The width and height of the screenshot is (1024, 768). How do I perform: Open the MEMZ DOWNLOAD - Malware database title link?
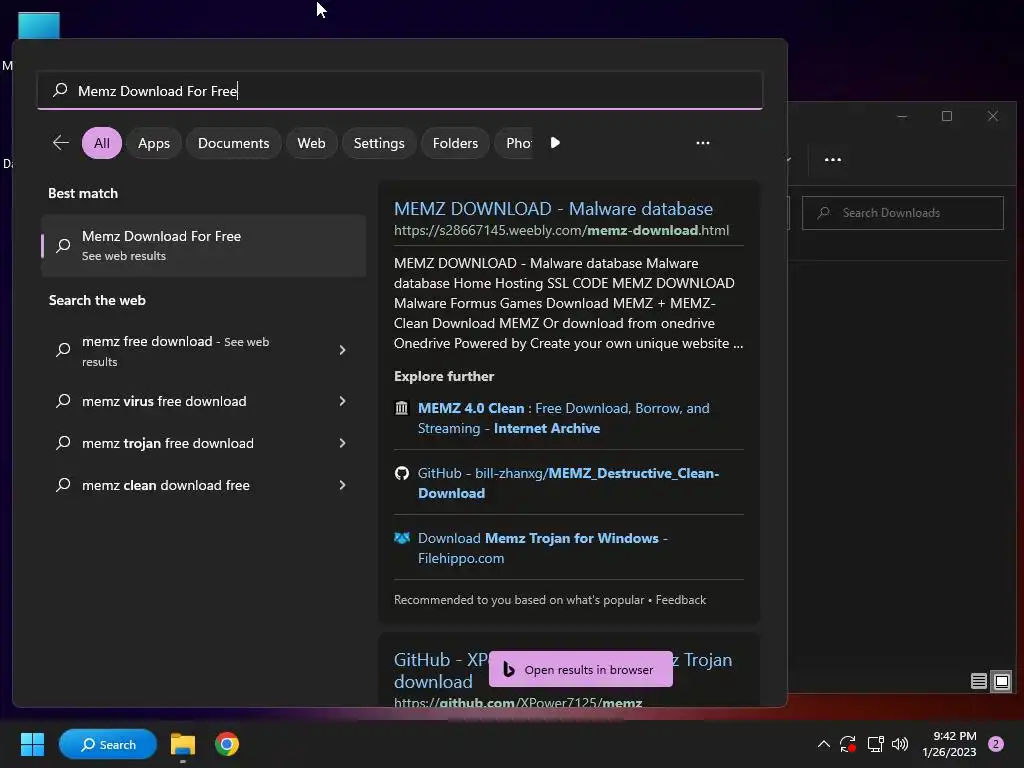tap(553, 209)
